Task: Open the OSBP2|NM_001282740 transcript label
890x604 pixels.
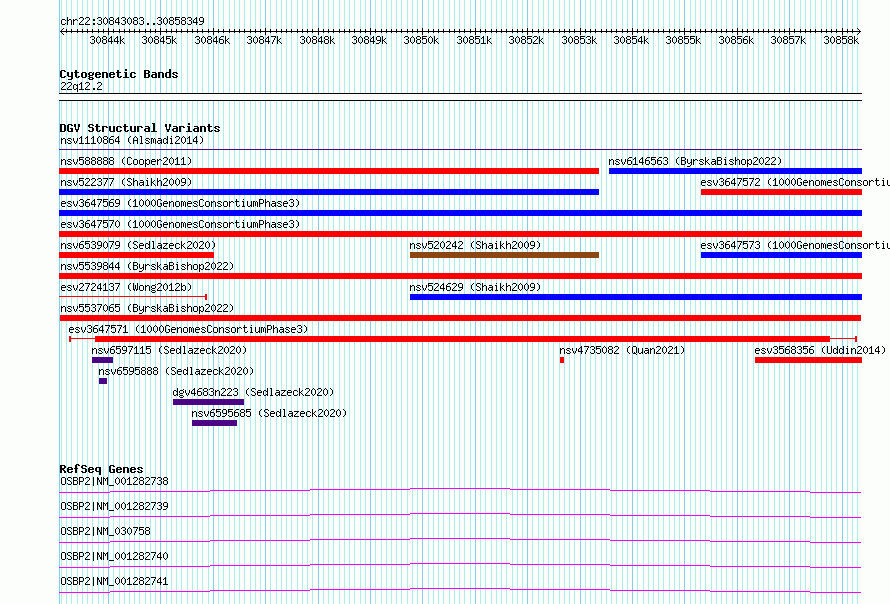Action: click(114, 556)
